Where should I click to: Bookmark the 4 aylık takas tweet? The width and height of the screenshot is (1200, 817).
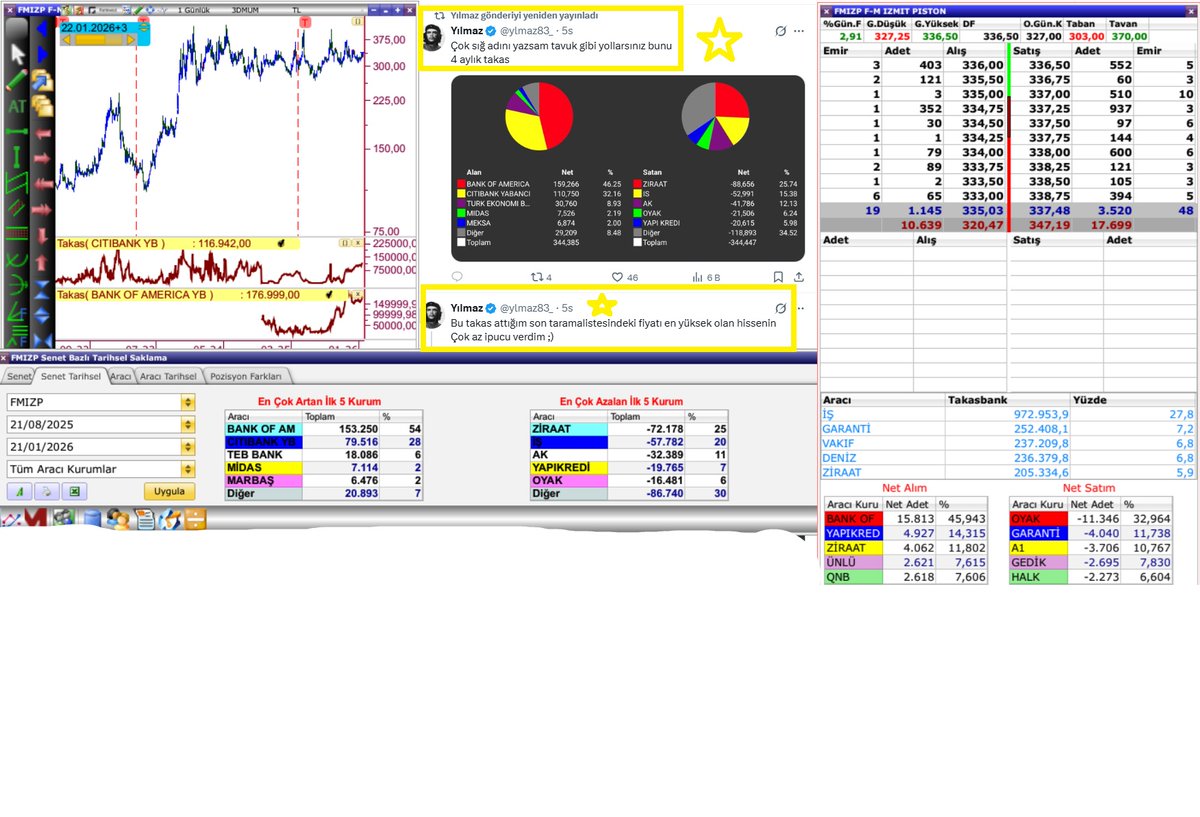pyautogui.click(x=779, y=276)
